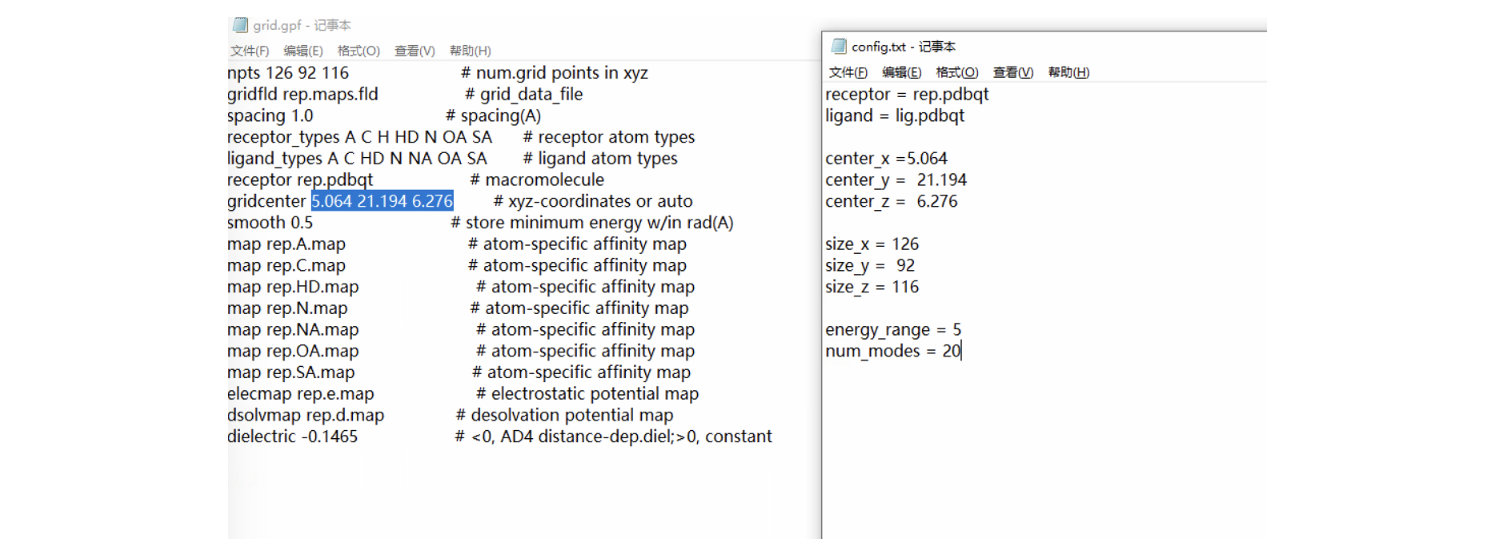Click the dielectric -0.1465 line
The height and width of the screenshot is (550, 1498).
tap(292, 437)
